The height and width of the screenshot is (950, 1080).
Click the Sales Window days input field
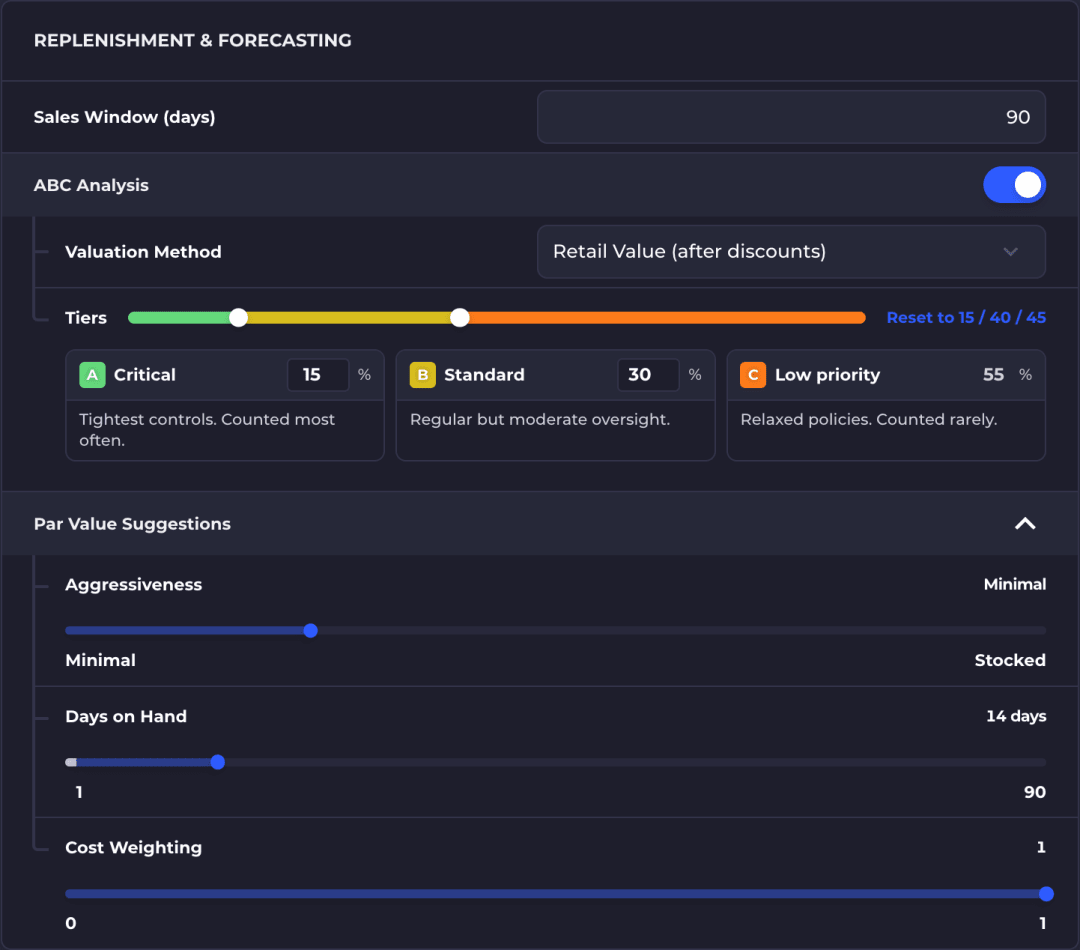click(x=791, y=117)
